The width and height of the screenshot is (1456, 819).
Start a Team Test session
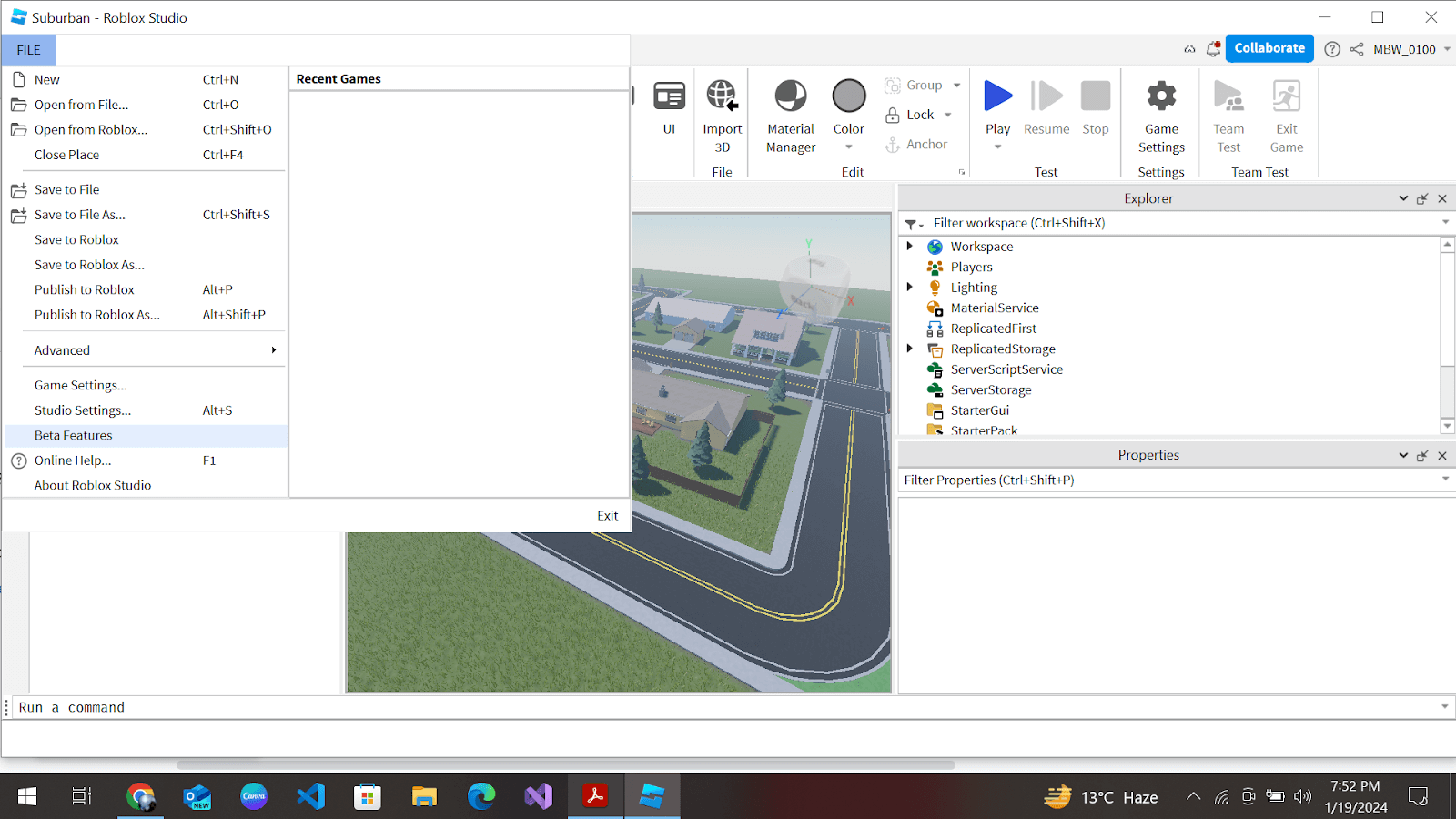[1228, 114]
